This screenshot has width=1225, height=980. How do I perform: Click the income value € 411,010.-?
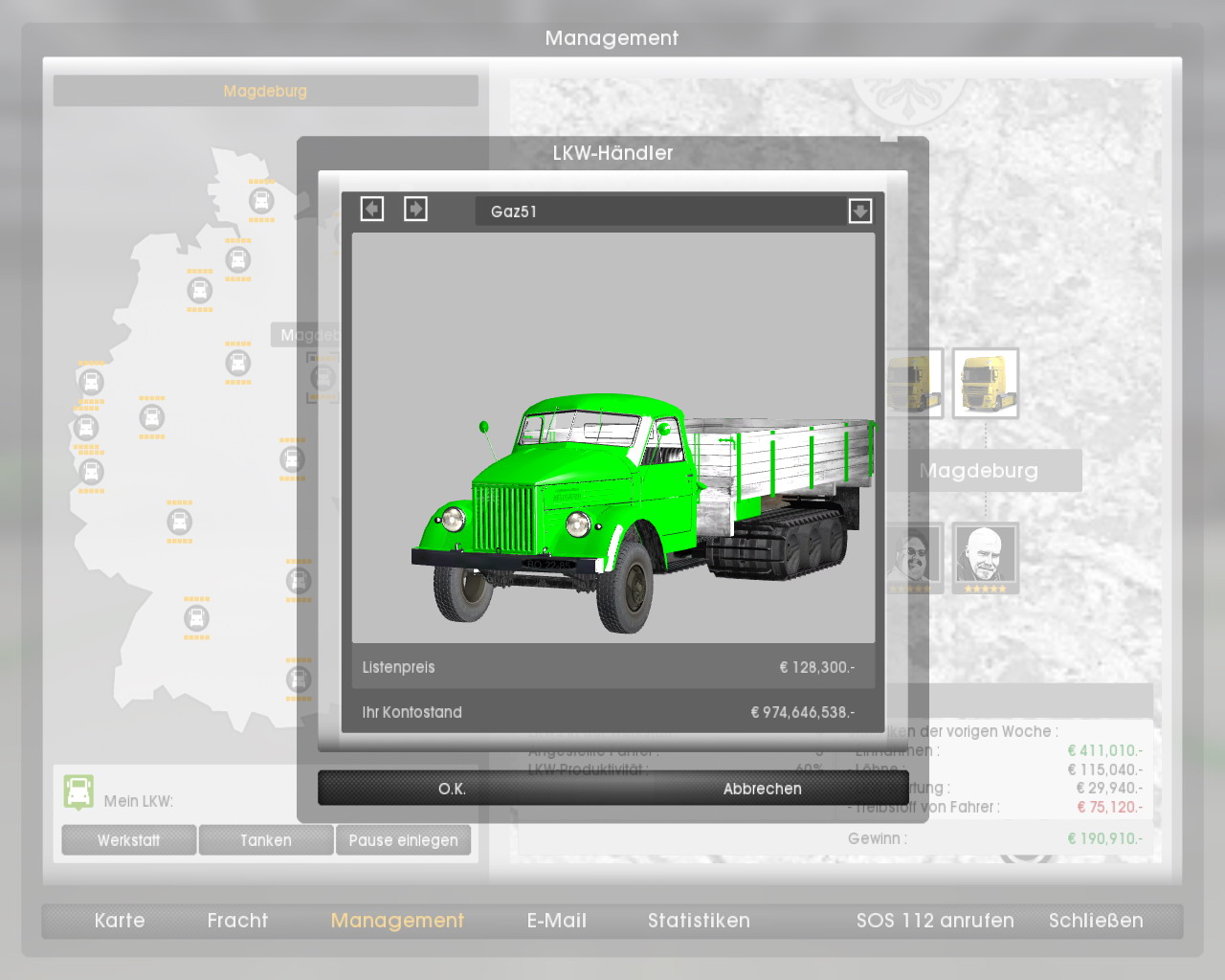coord(1105,750)
